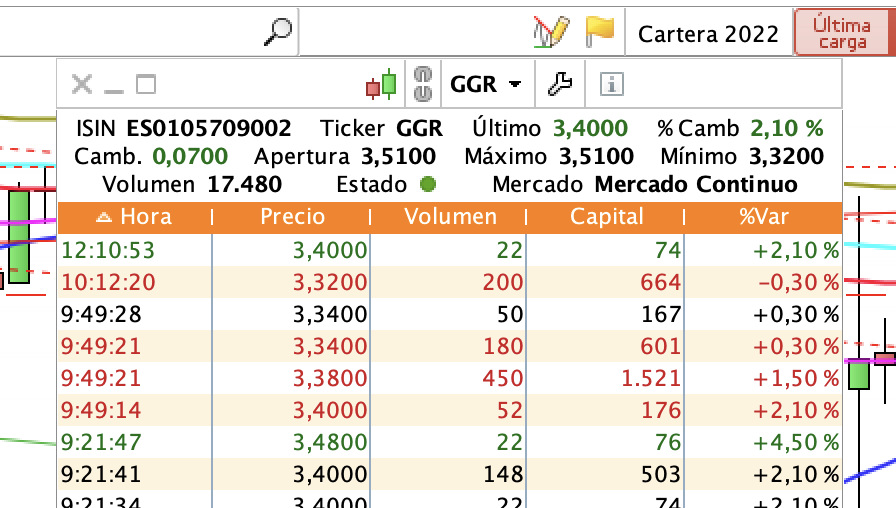Click the % Camb value 2,10 %
This screenshot has height=508, width=896.
click(787, 129)
